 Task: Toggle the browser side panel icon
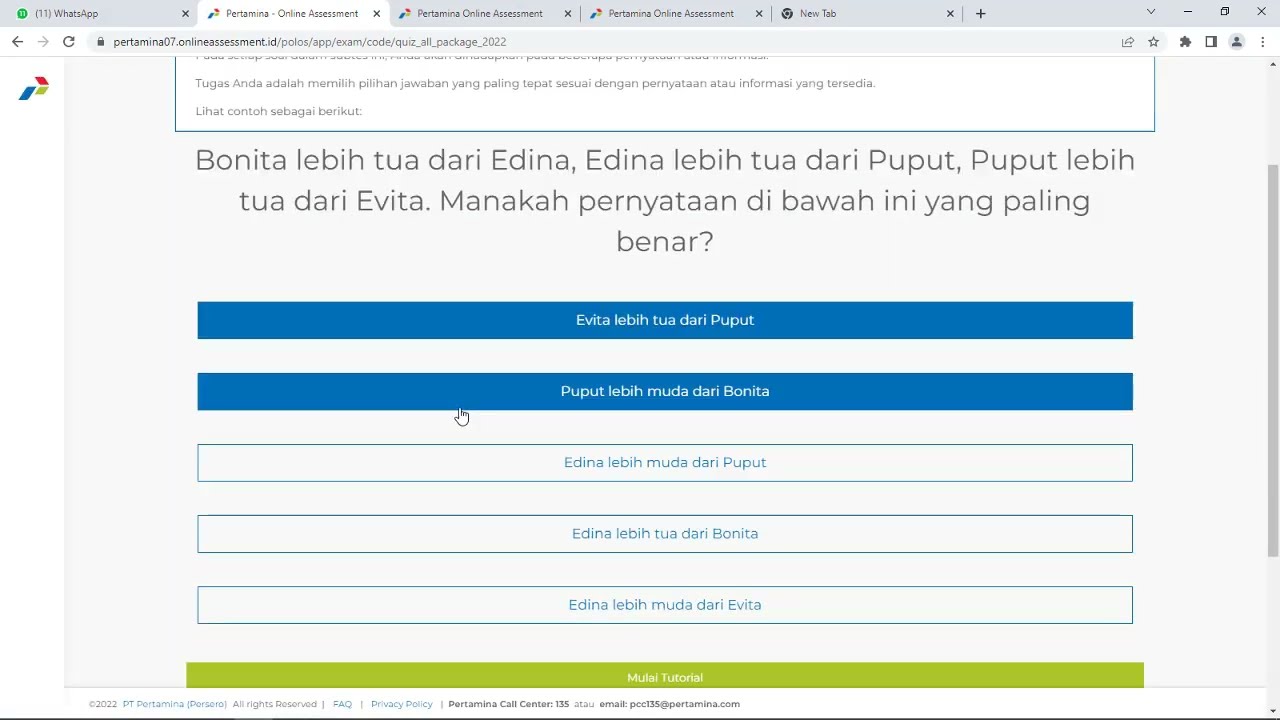[x=1211, y=42]
